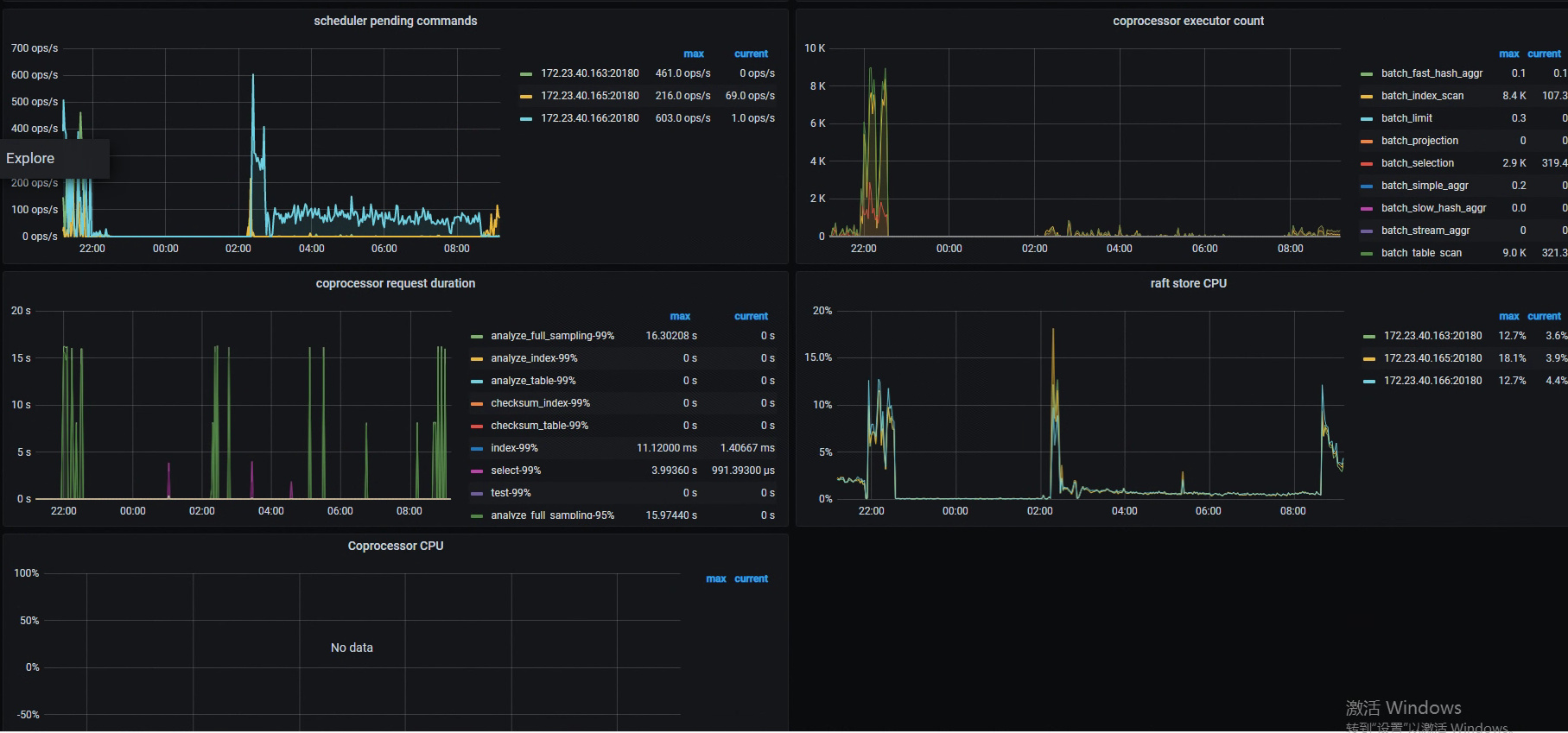Click the No data area in Coprocessor CPU
Screen dimensions: 1568x733
(352, 648)
